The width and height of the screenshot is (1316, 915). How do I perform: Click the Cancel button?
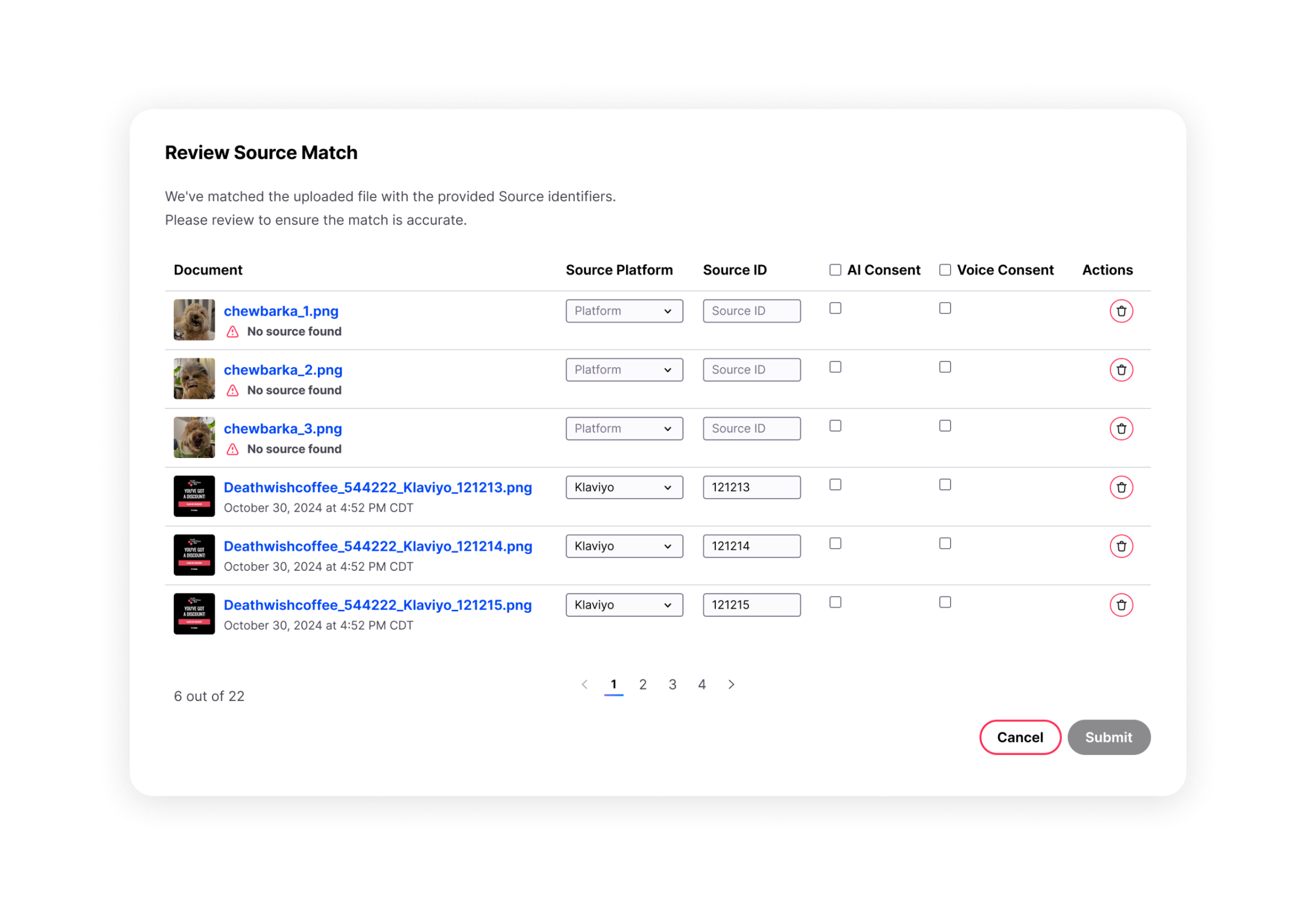coord(1020,737)
